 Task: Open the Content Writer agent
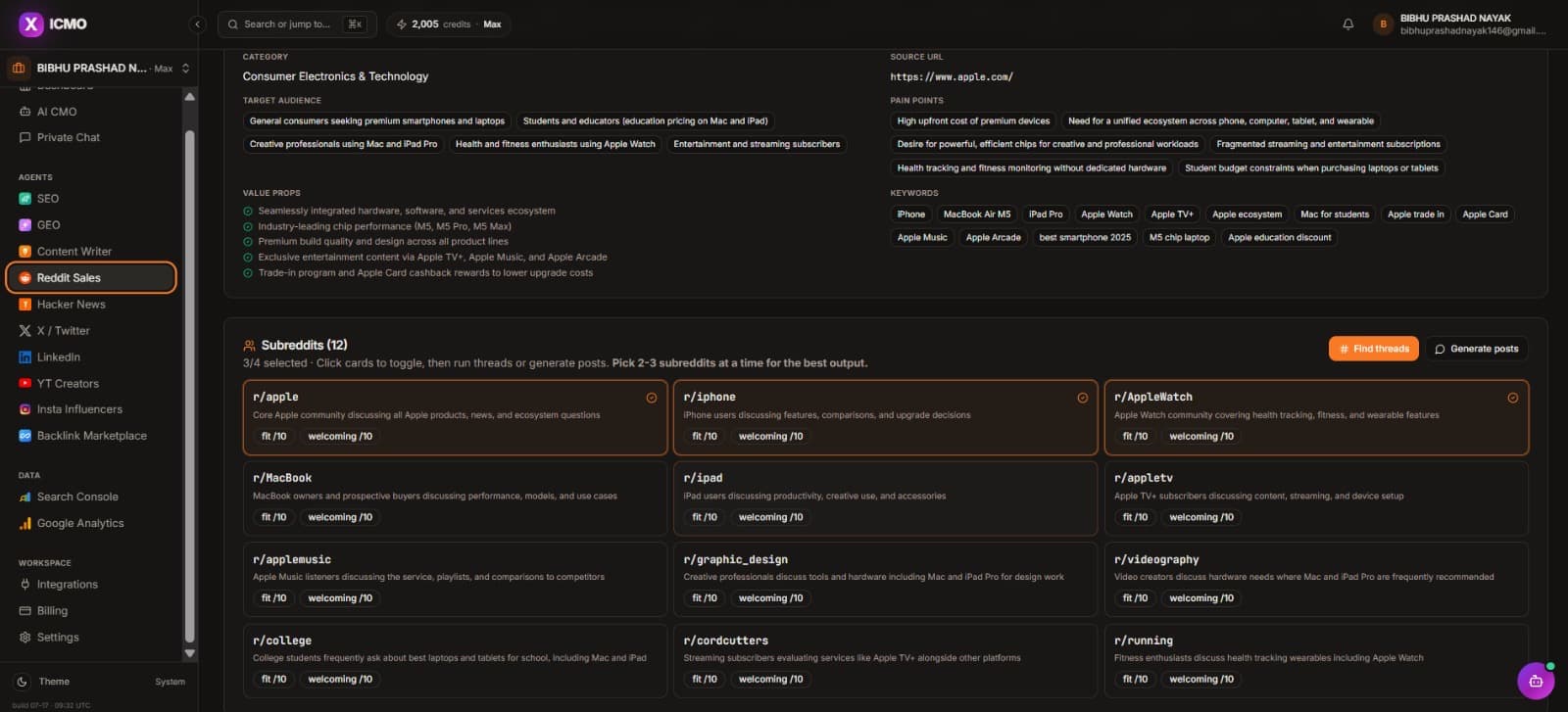point(74,251)
